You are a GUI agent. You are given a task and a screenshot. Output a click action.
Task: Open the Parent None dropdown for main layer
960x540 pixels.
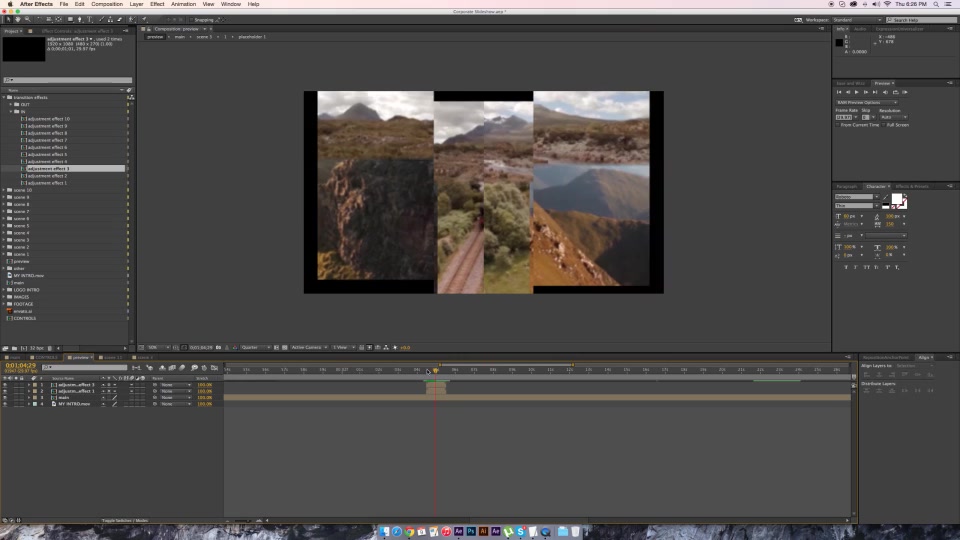176,397
